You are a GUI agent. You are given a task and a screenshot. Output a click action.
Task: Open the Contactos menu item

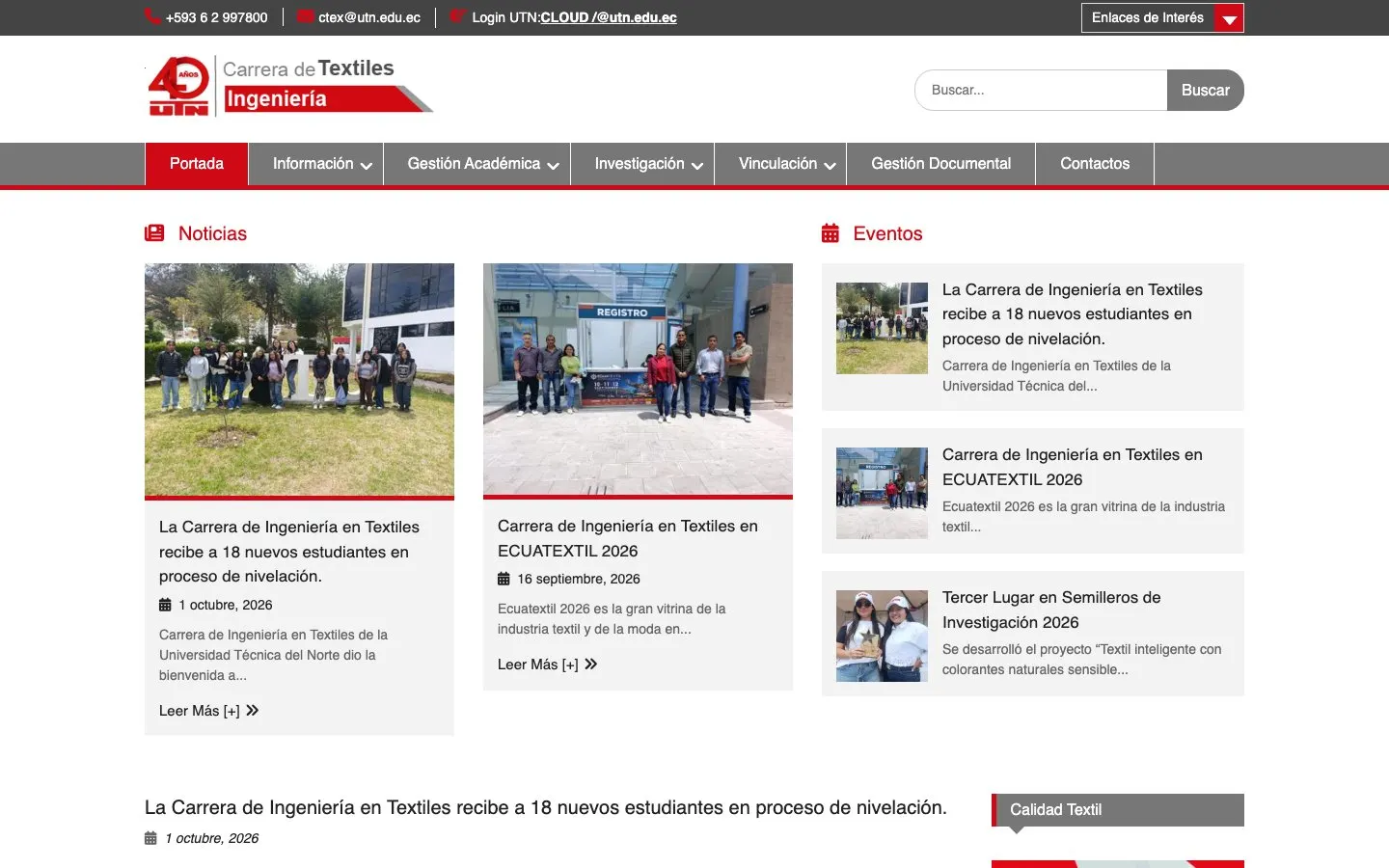[x=1095, y=164]
